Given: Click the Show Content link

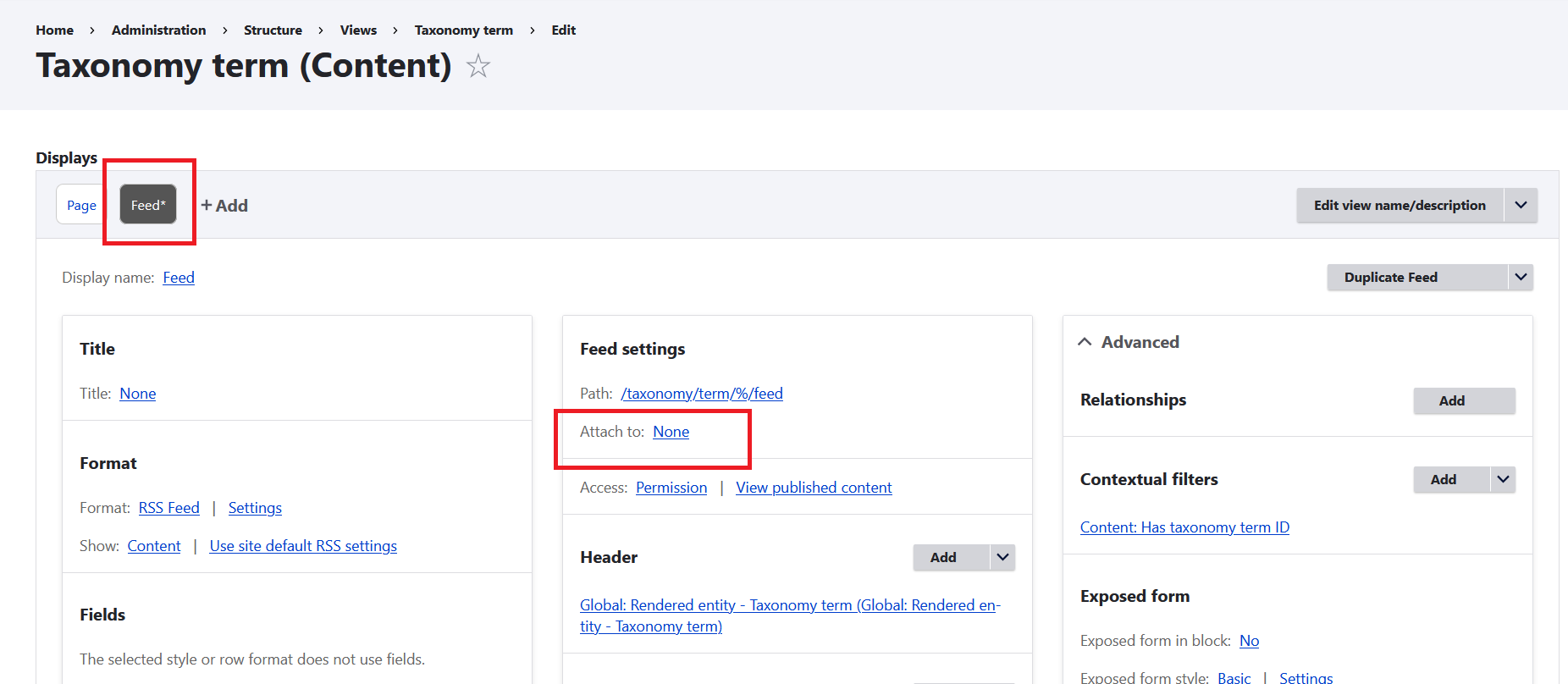Looking at the screenshot, I should coord(154,546).
